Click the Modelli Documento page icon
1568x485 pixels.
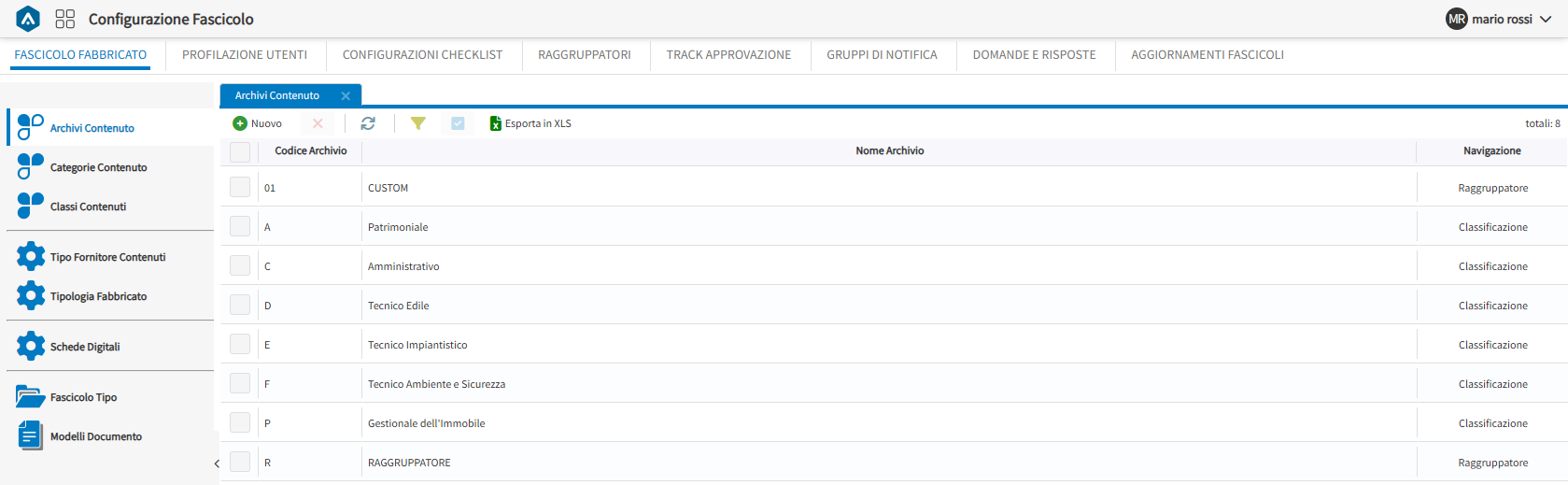pos(30,435)
